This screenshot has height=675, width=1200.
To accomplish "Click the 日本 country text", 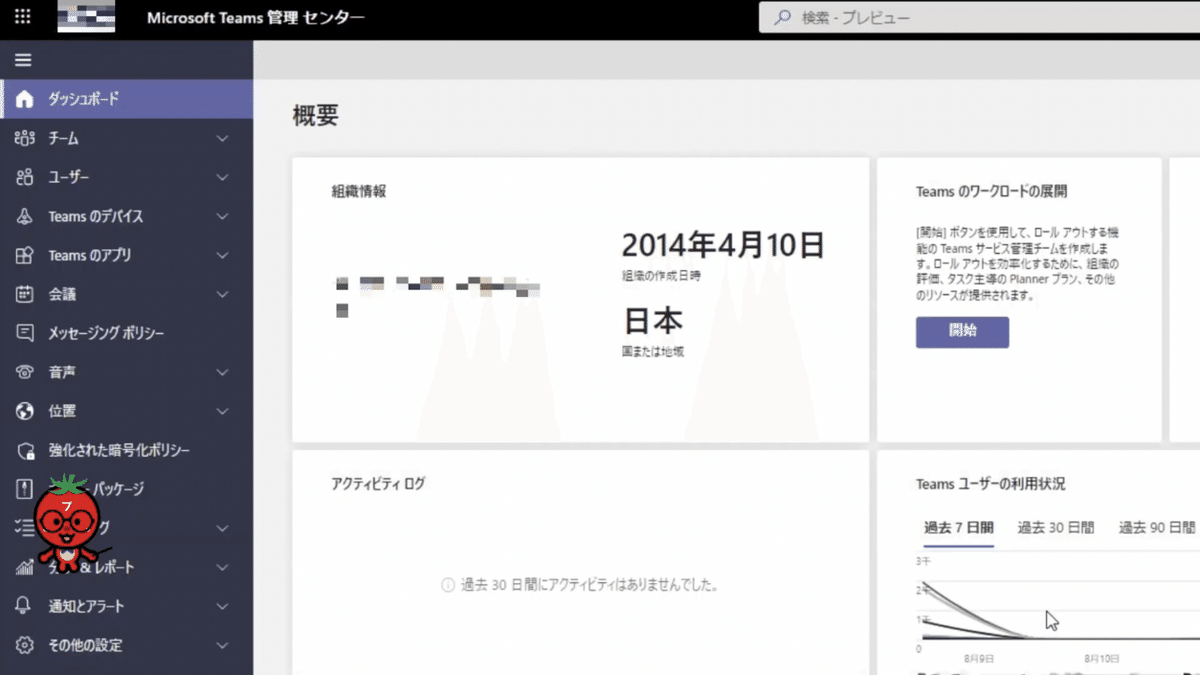I will pos(653,321).
